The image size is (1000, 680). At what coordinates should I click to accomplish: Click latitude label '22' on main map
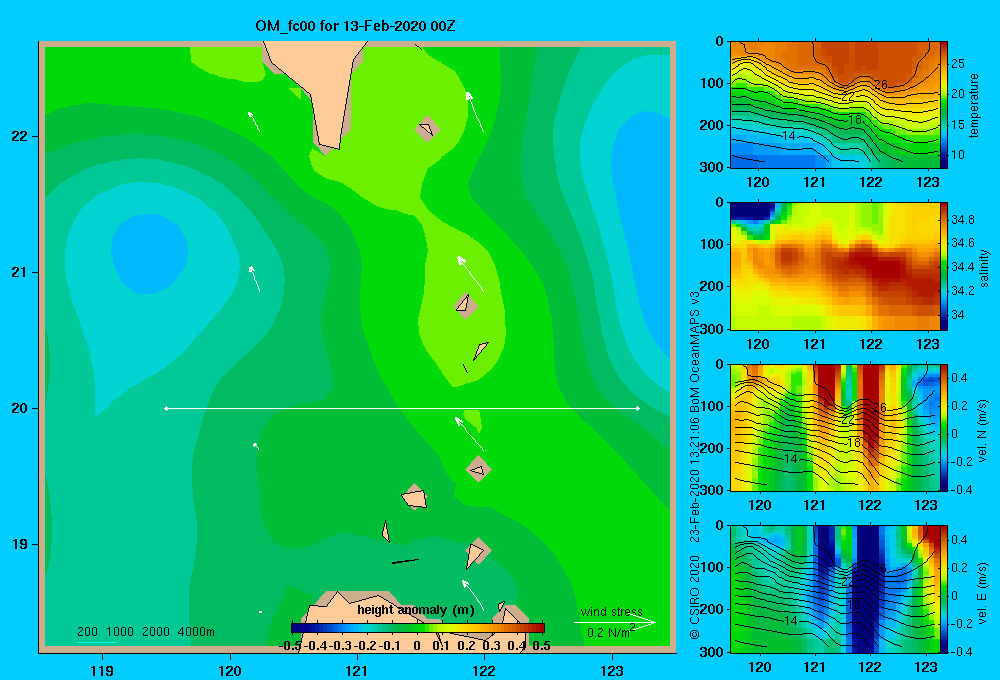pyautogui.click(x=20, y=136)
